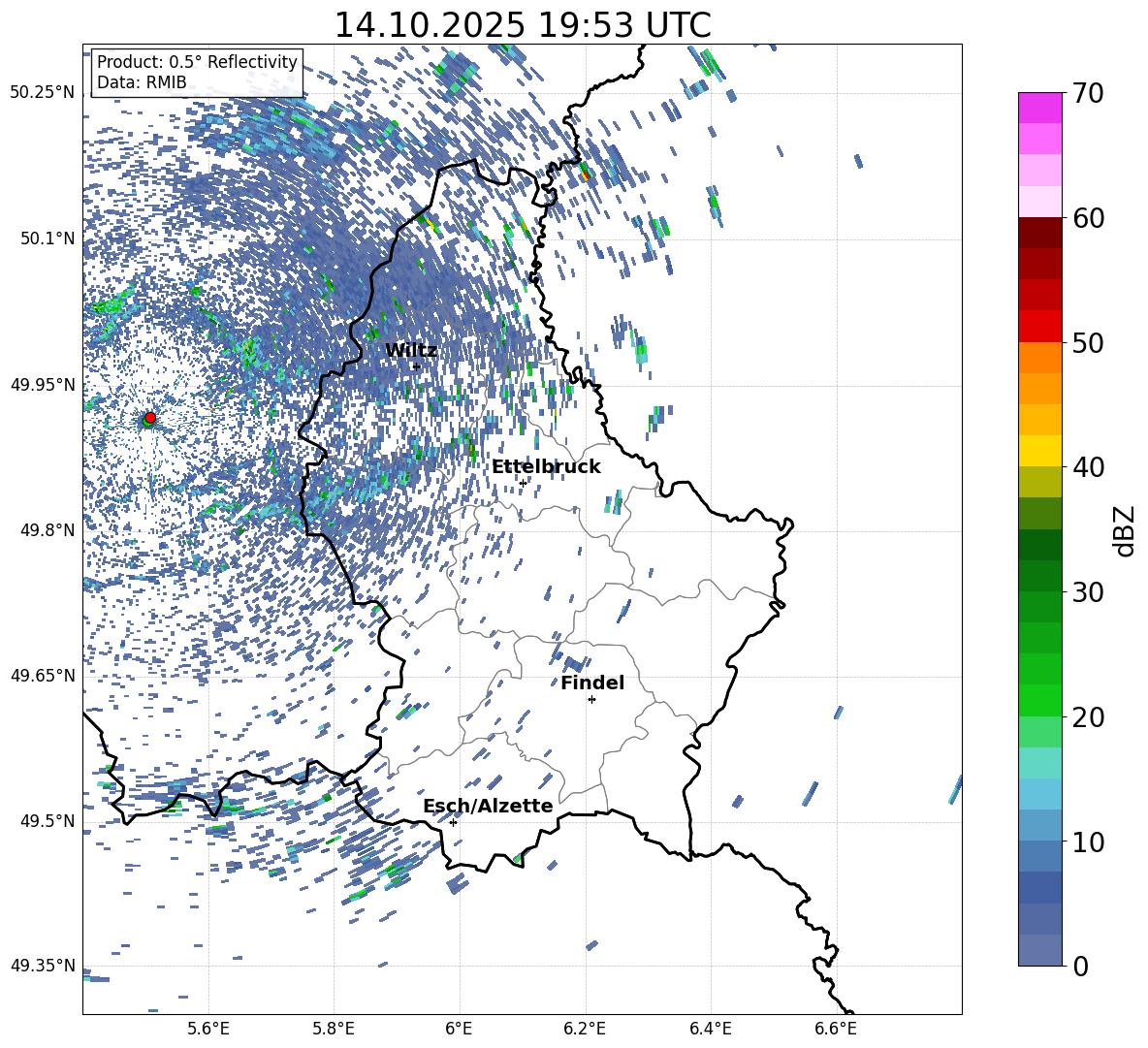Click the 50.1°N latitude label
Image resolution: width=1148 pixels, height=1048 pixels.
tap(48, 238)
